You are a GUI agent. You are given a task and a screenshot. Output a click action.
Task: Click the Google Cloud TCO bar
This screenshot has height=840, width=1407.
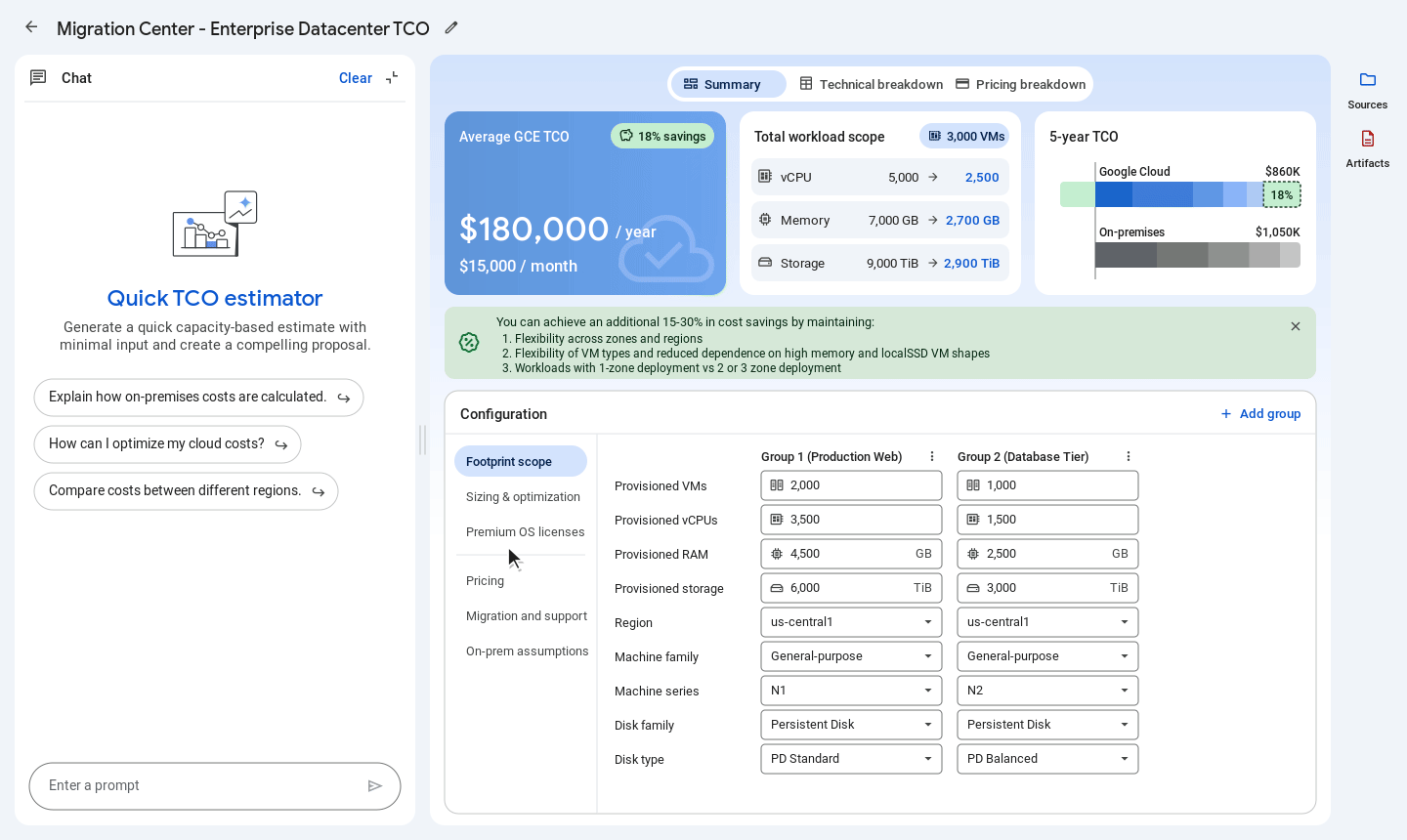[1180, 194]
